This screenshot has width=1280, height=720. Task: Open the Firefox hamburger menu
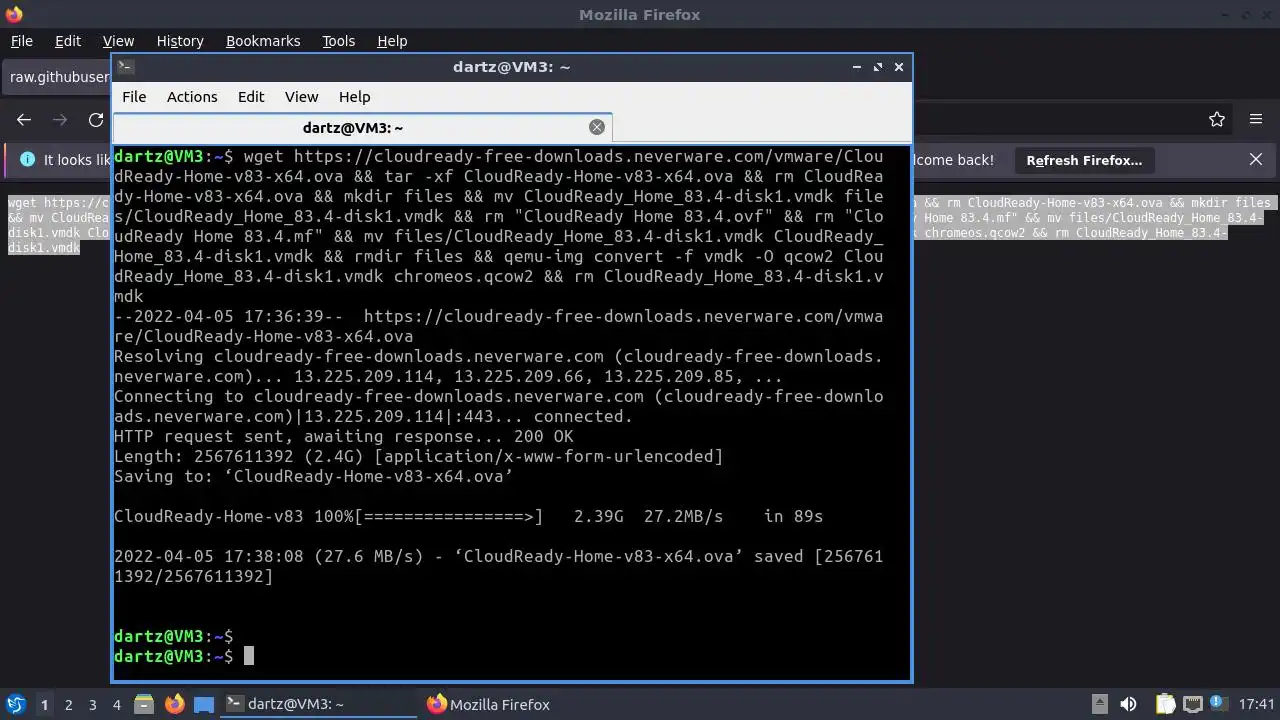click(x=1256, y=120)
